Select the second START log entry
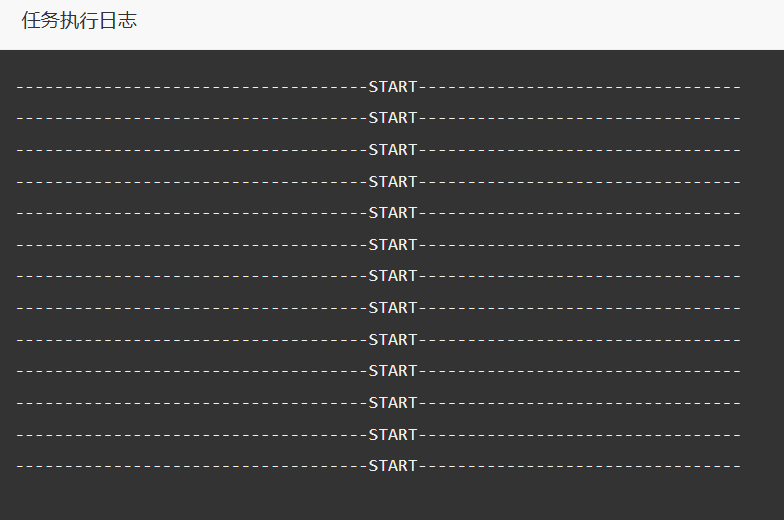The image size is (784, 520). tap(378, 118)
